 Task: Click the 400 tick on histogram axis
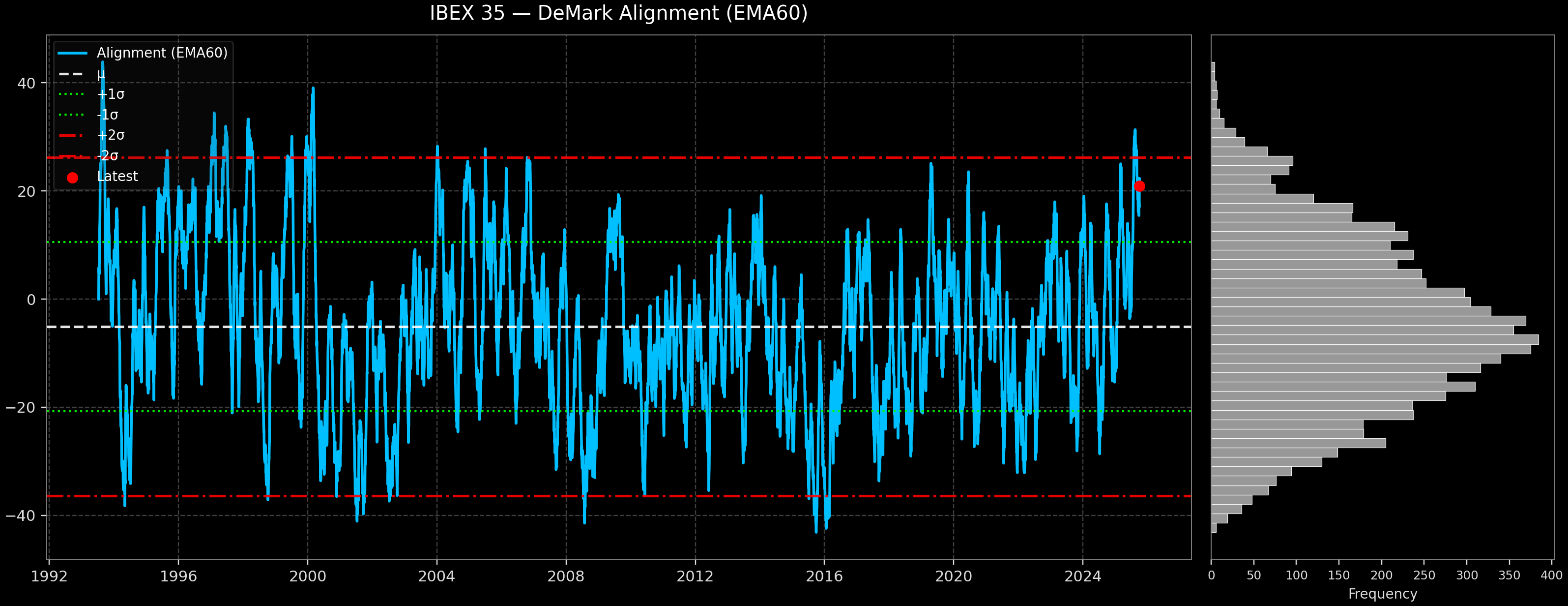pyautogui.click(x=1552, y=576)
